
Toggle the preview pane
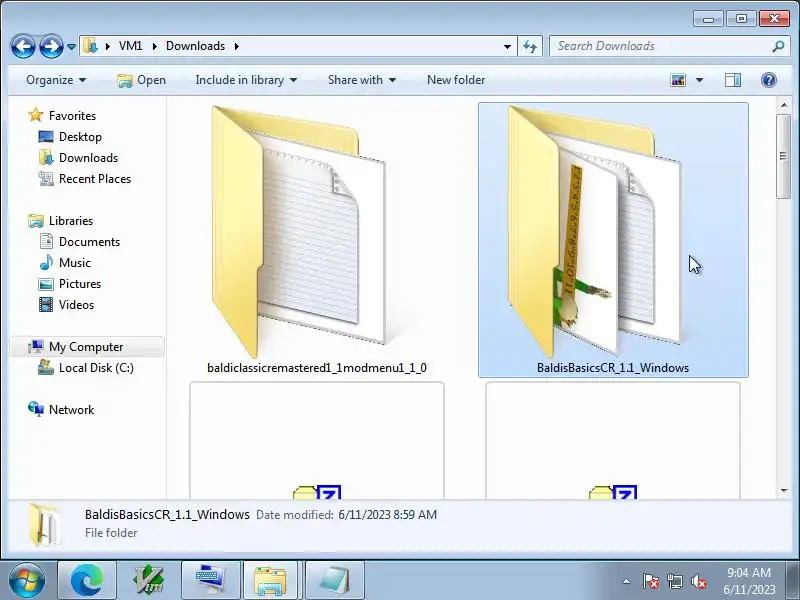pyautogui.click(x=733, y=80)
